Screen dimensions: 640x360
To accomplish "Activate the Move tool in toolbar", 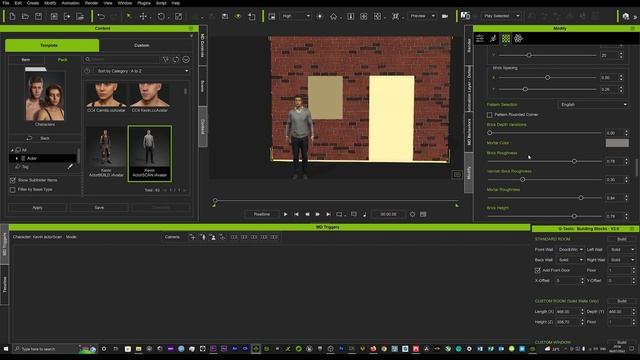I will click(143, 16).
